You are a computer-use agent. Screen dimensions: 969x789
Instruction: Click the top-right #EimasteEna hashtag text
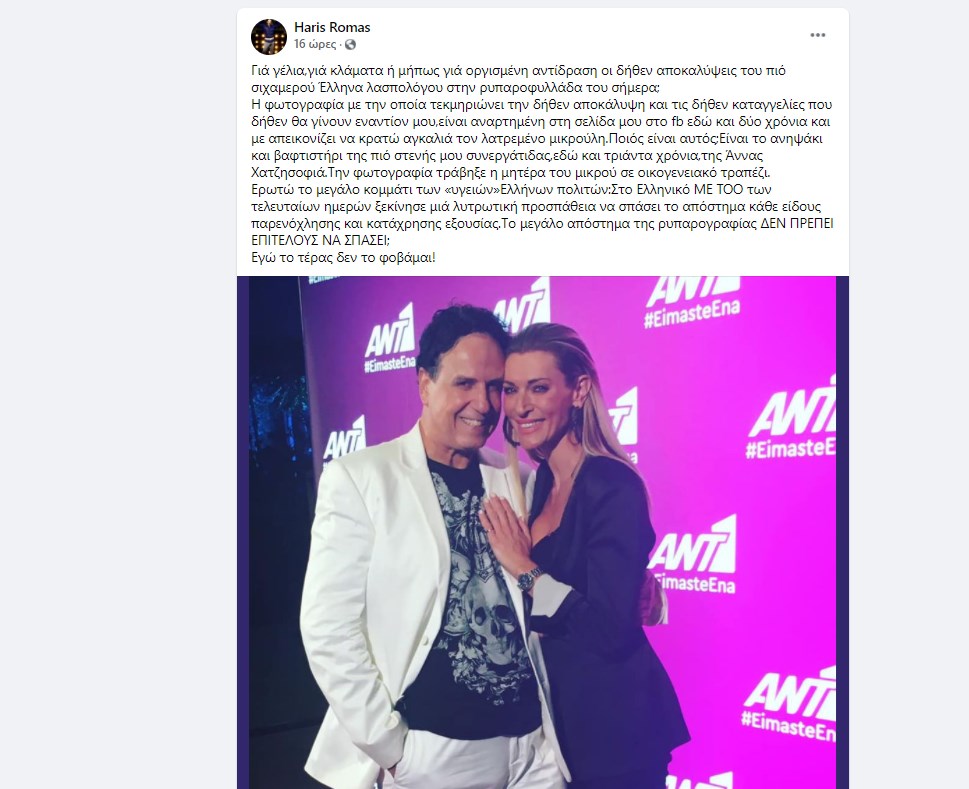692,316
